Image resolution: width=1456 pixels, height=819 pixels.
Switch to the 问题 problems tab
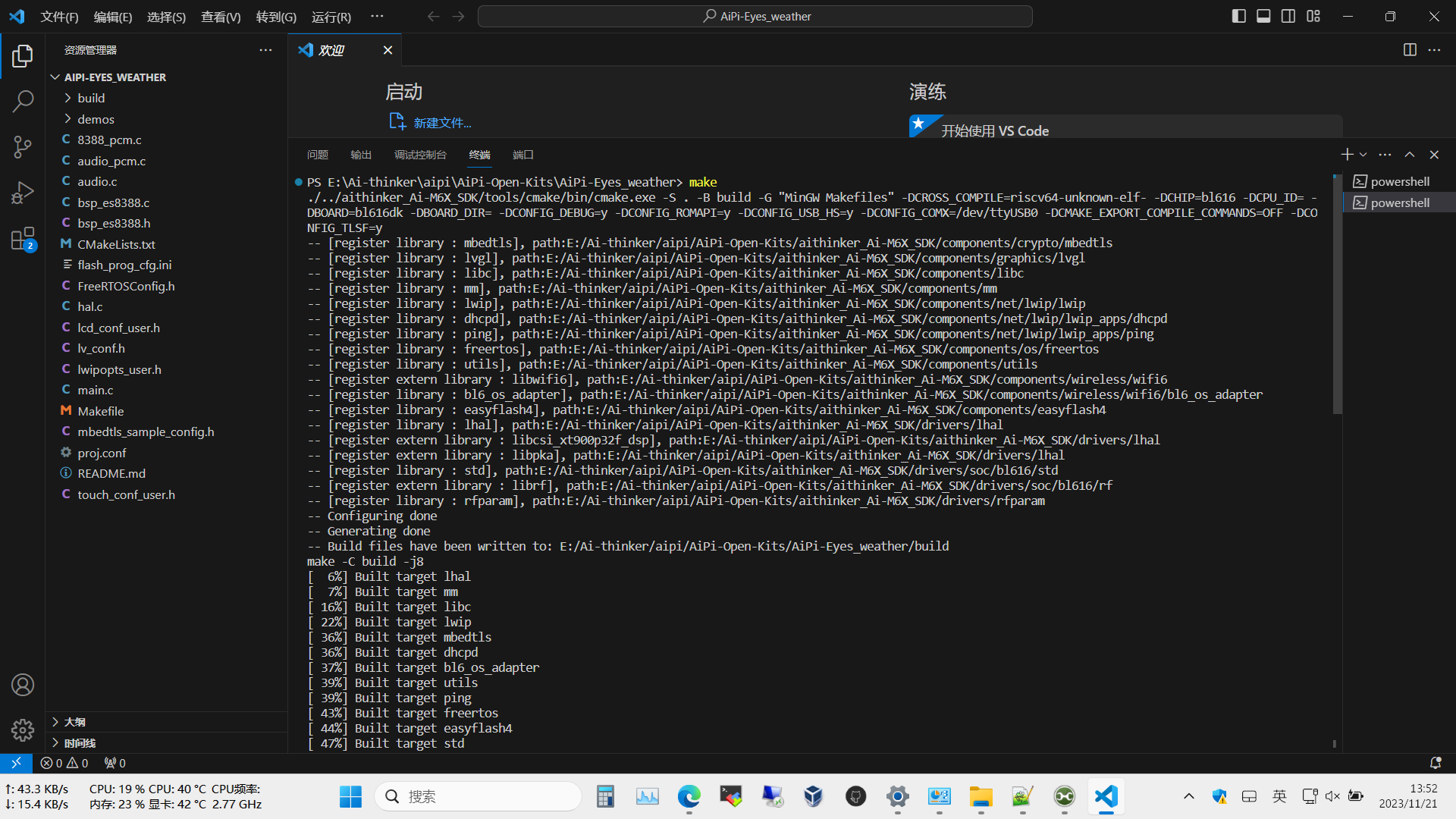click(x=318, y=155)
